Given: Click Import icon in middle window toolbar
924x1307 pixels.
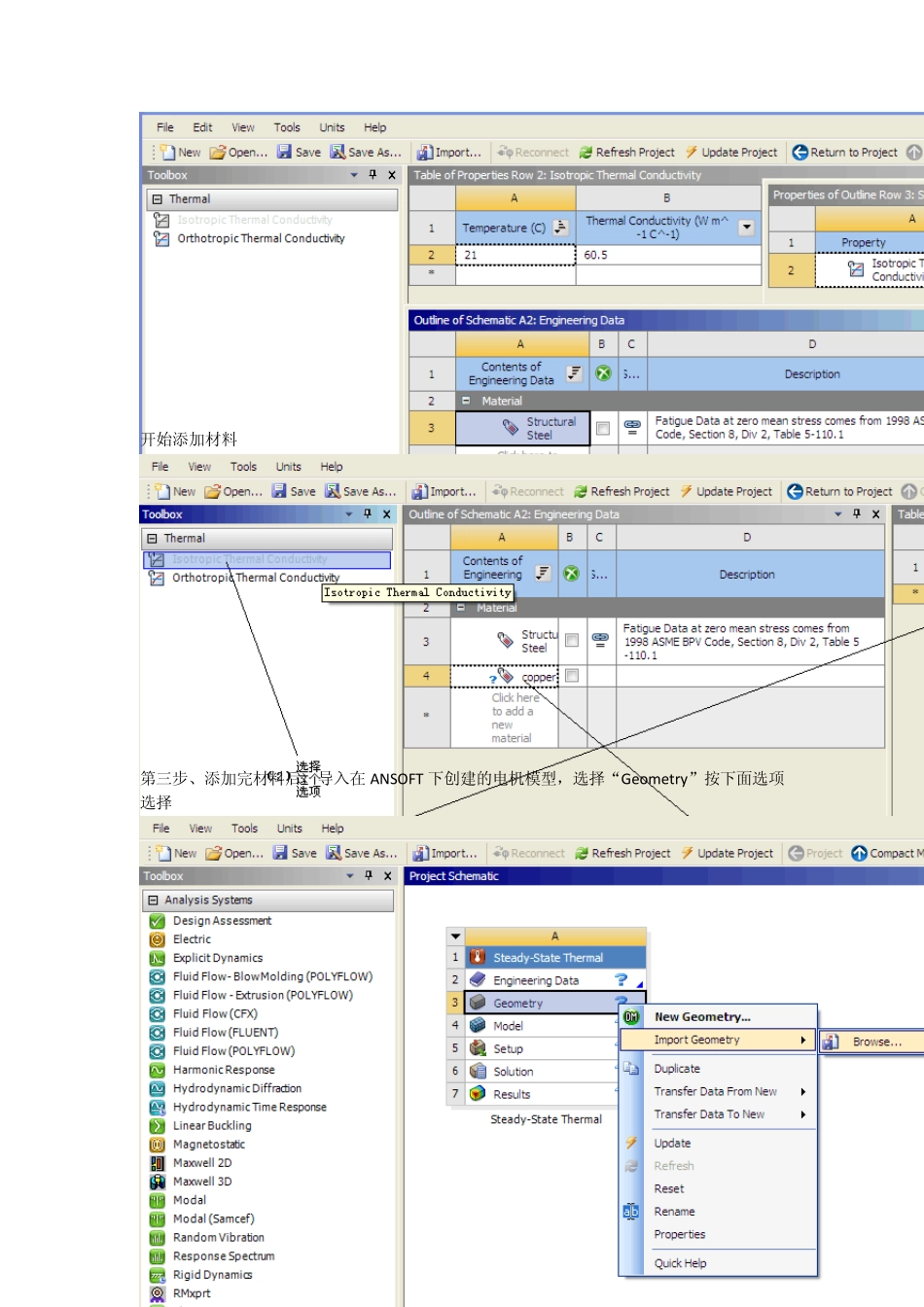Looking at the screenshot, I should 420,492.
